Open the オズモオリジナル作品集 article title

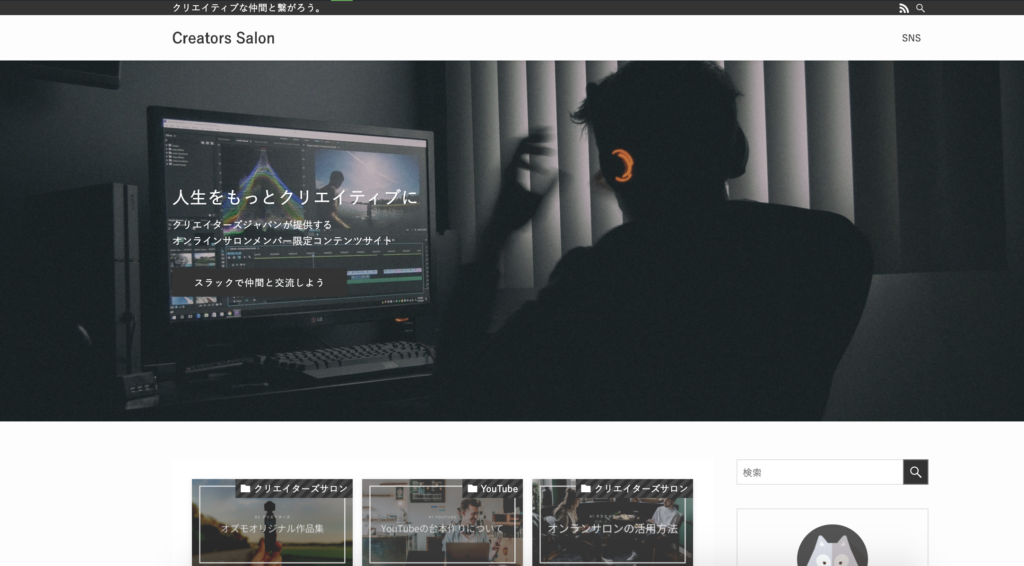point(272,528)
